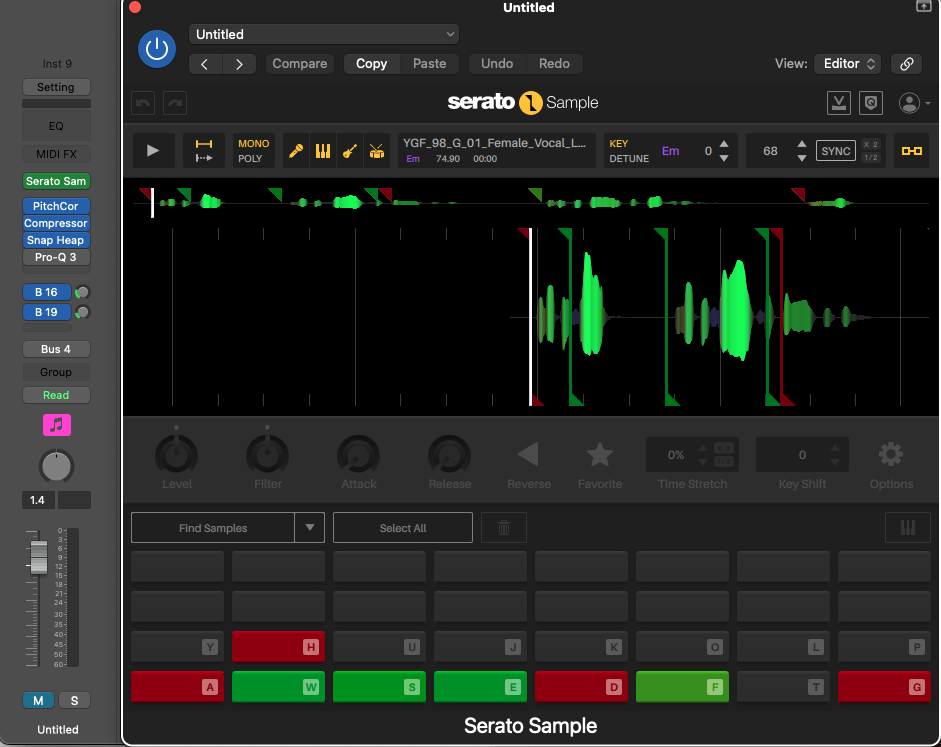Mute the channel with M button
This screenshot has width=941, height=747.
point(38,700)
